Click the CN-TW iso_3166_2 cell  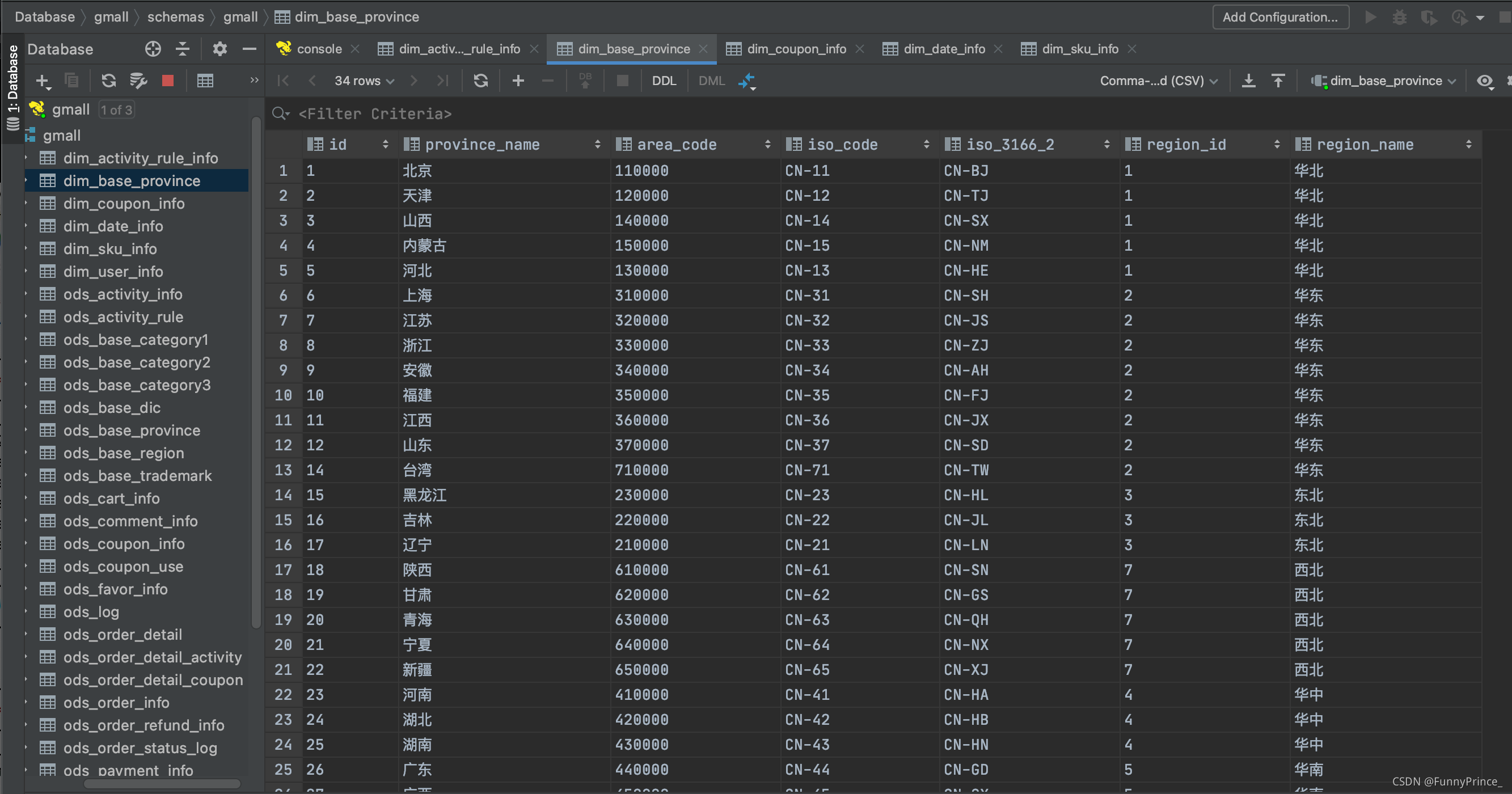coord(1029,470)
